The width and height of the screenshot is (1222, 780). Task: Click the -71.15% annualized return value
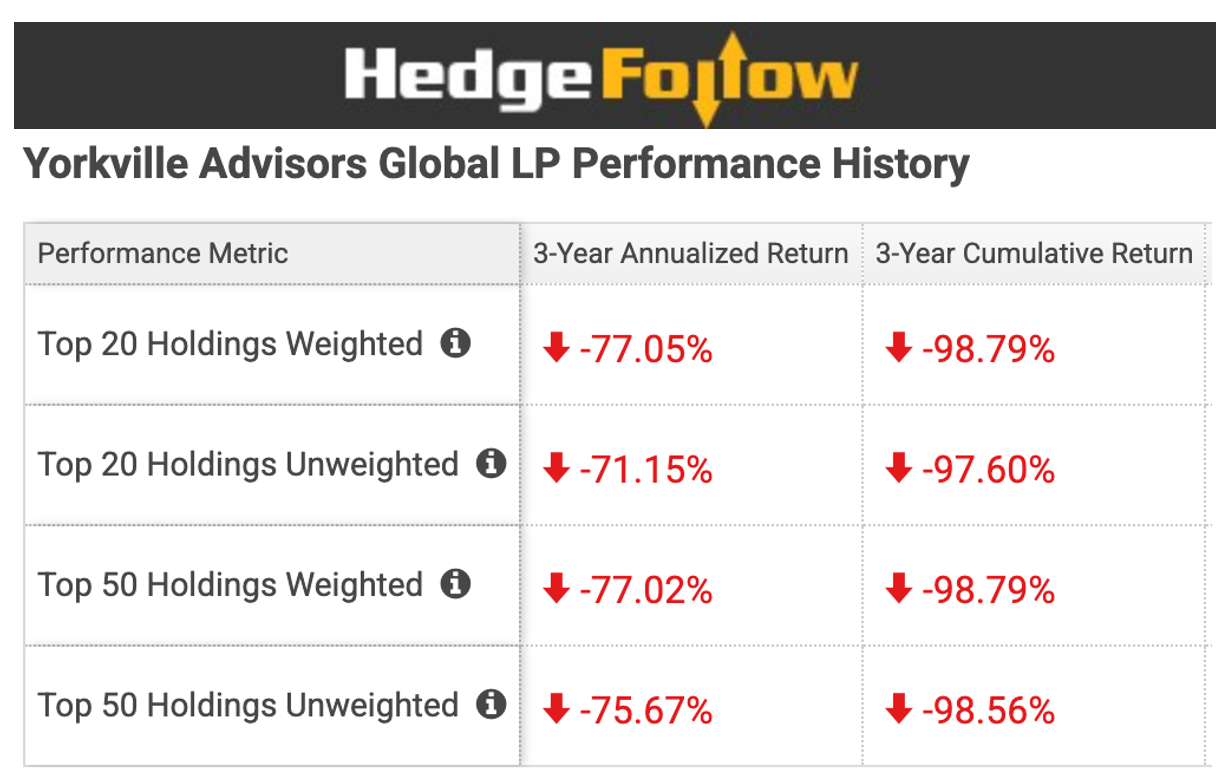646,470
